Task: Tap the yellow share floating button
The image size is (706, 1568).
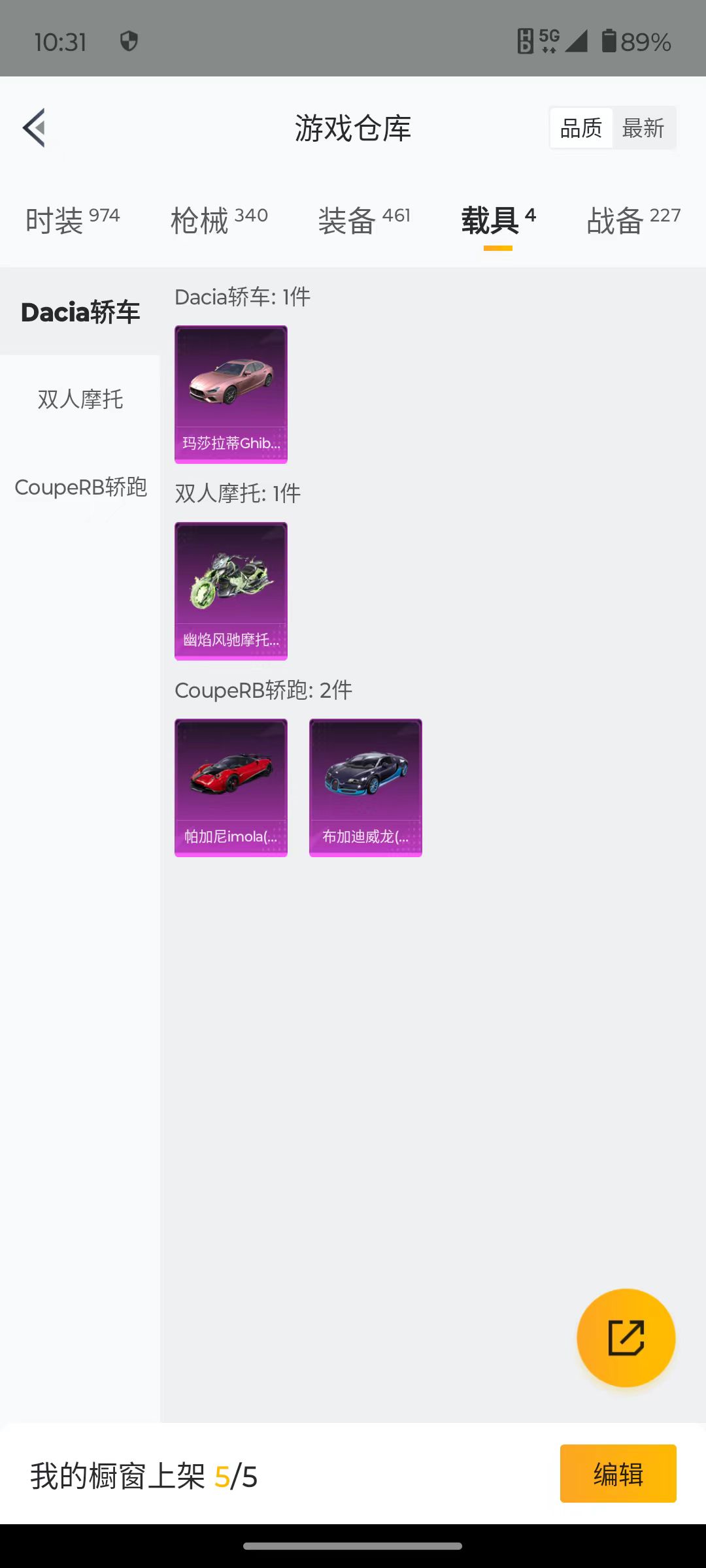Action: [x=626, y=1337]
